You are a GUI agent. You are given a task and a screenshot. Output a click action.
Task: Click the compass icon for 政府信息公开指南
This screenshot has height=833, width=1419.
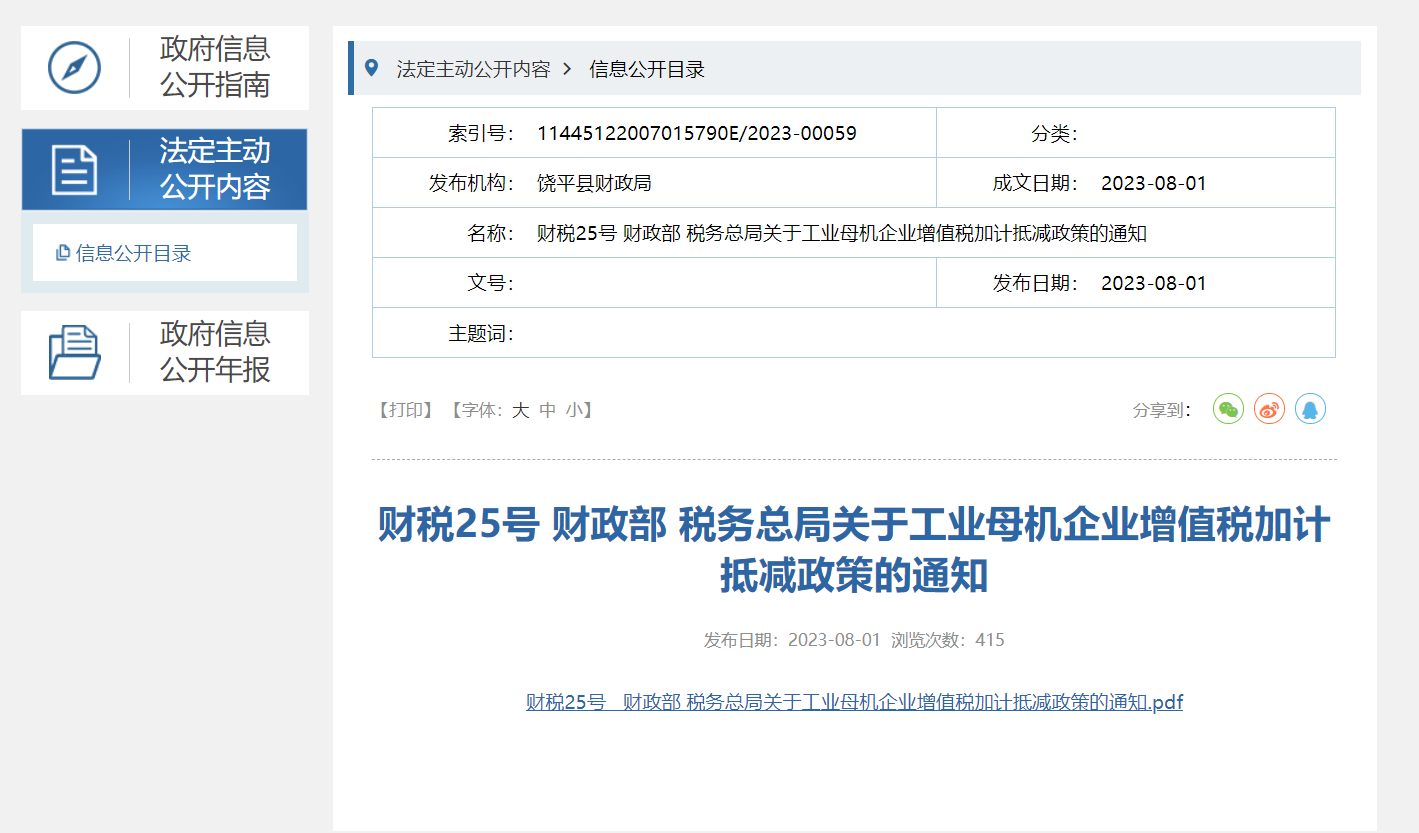[x=75, y=68]
